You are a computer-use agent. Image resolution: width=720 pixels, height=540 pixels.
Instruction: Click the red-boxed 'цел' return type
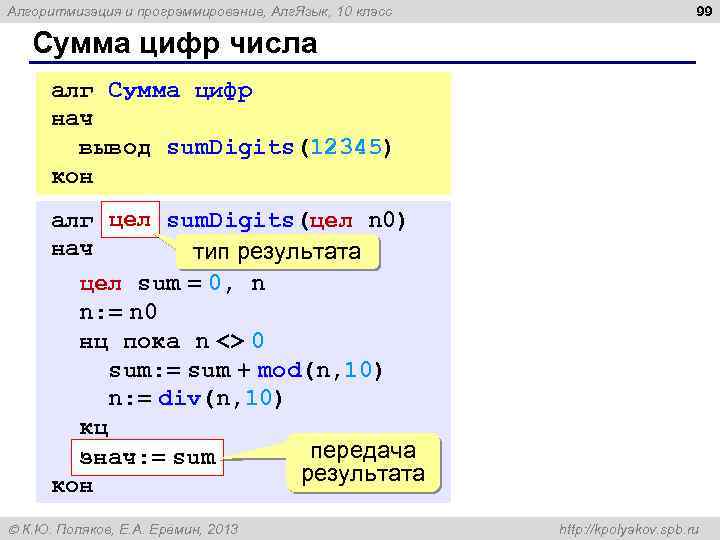pos(130,219)
